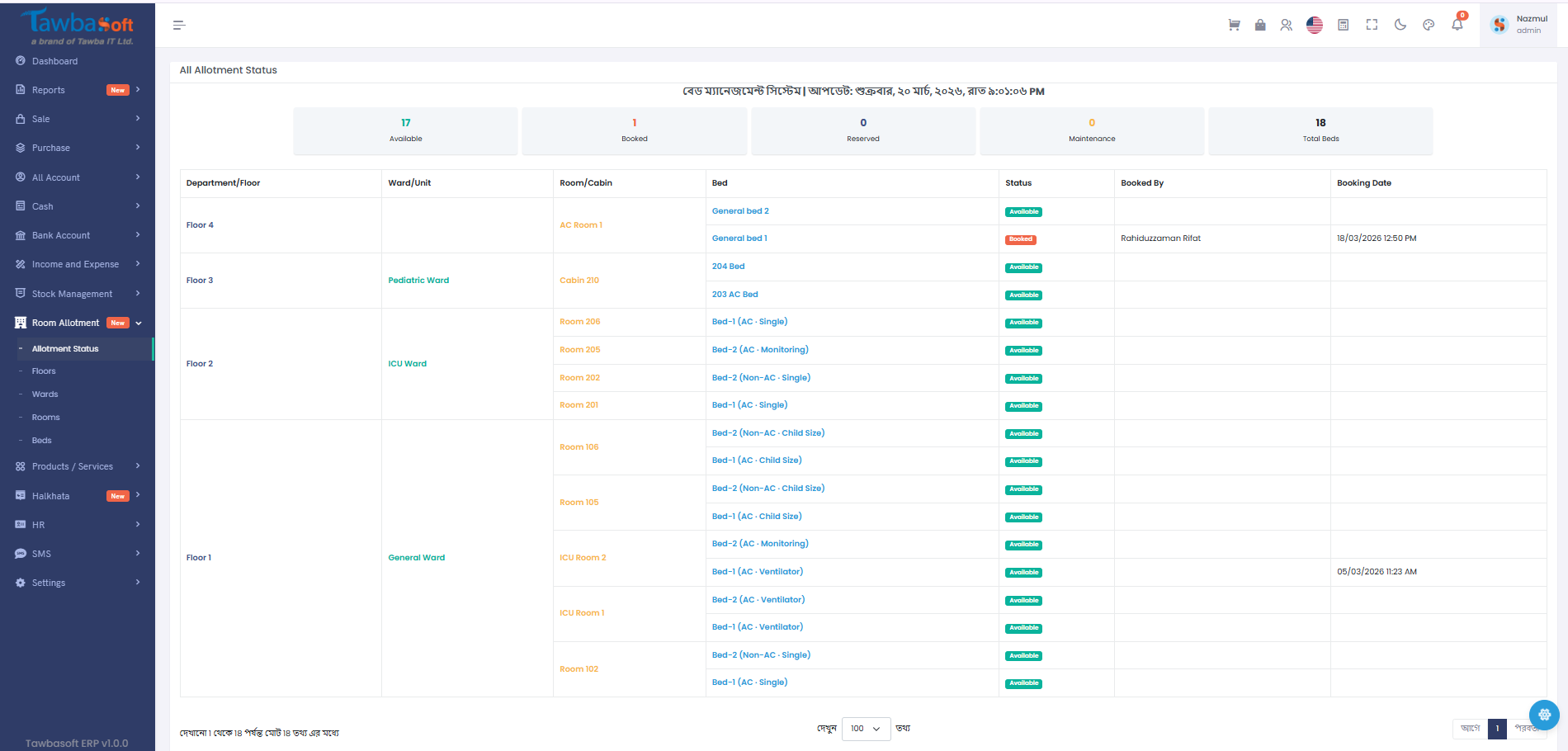Screen dimensions: 1568x751
Task: Click the Reserved count card
Action: tap(863, 130)
